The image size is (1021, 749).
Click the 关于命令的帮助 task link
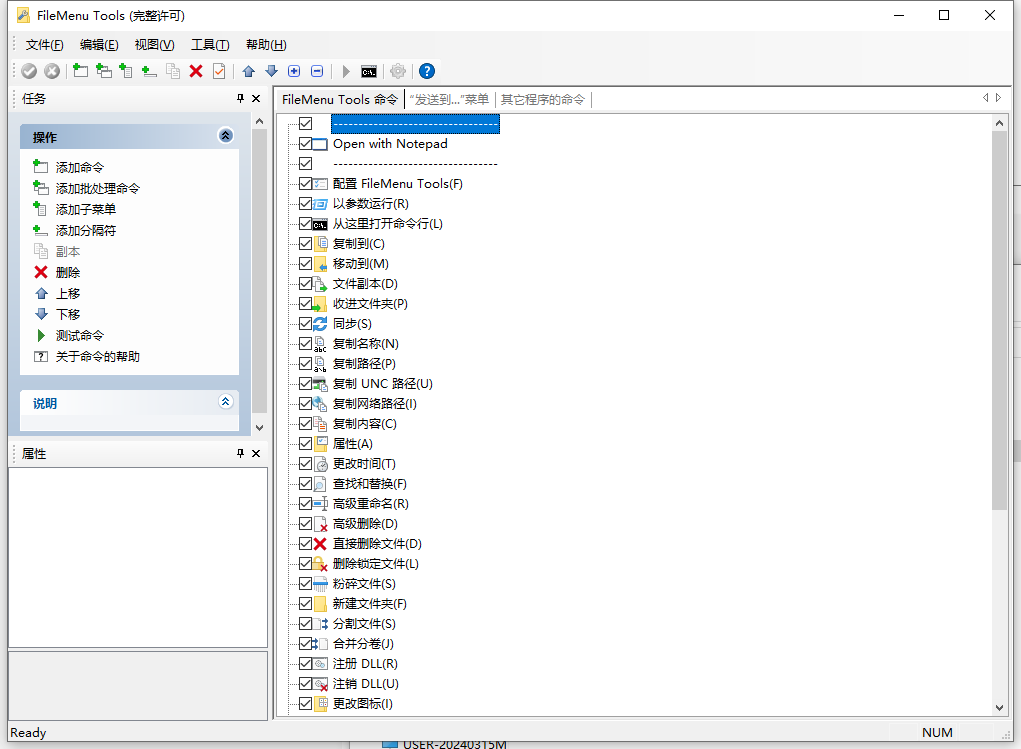[98, 356]
